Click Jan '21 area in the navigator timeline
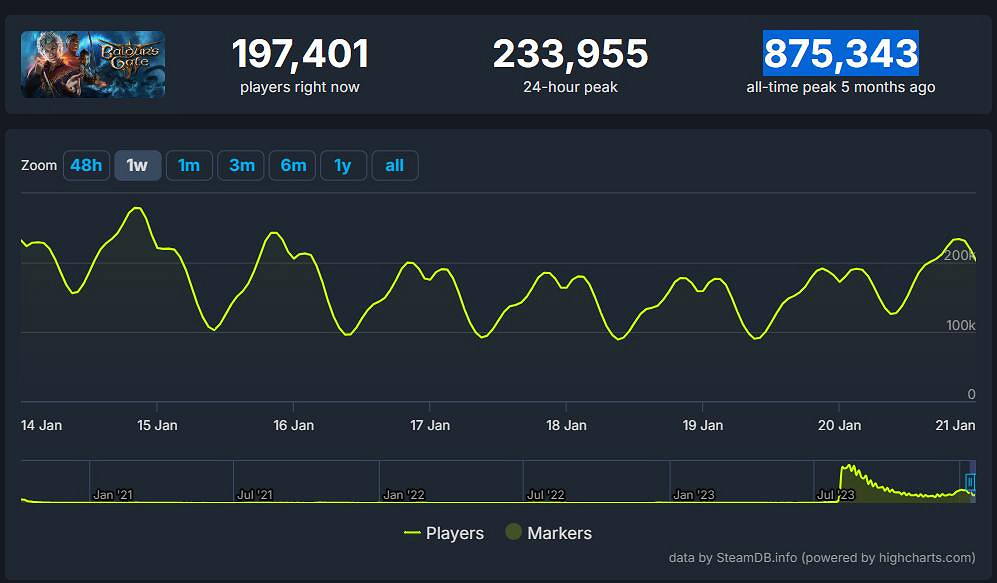The height and width of the screenshot is (583, 997). point(112,494)
